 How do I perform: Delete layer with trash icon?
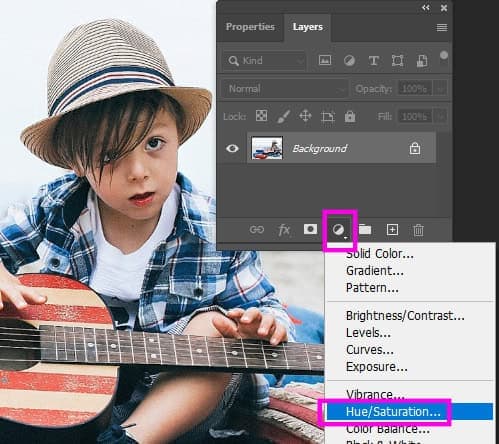point(418,230)
